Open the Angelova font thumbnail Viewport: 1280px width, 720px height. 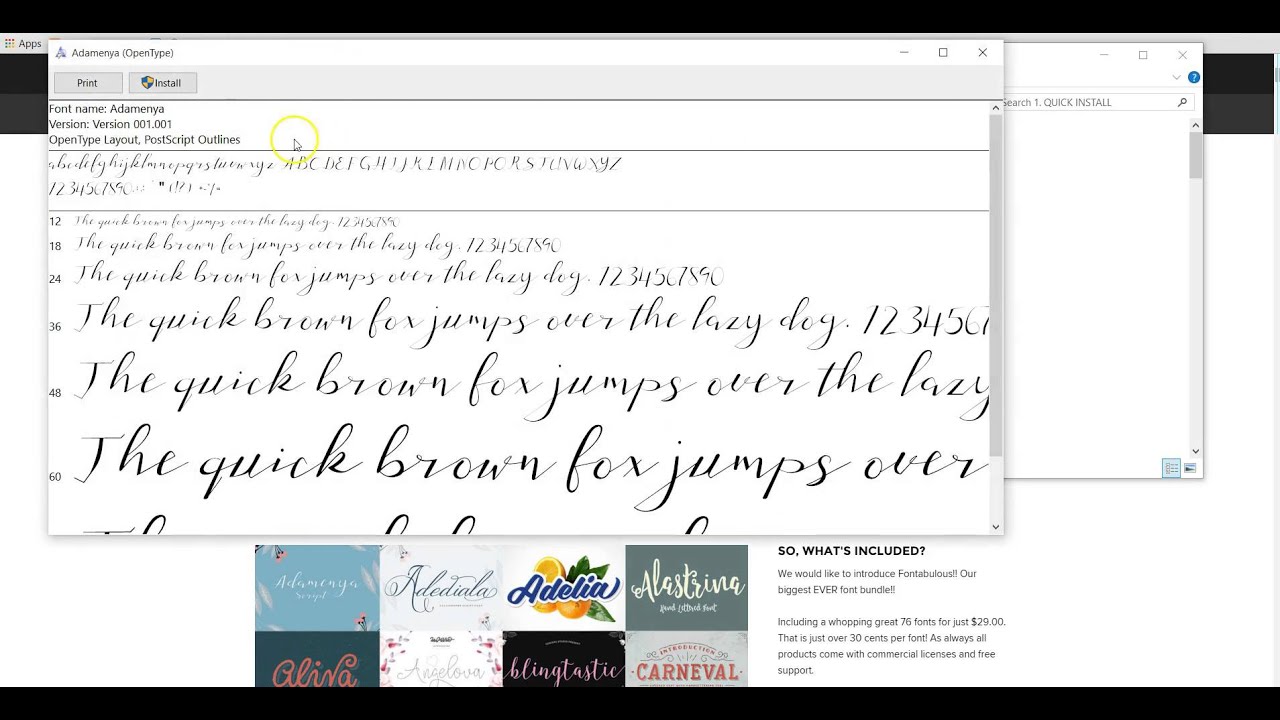coord(441,660)
